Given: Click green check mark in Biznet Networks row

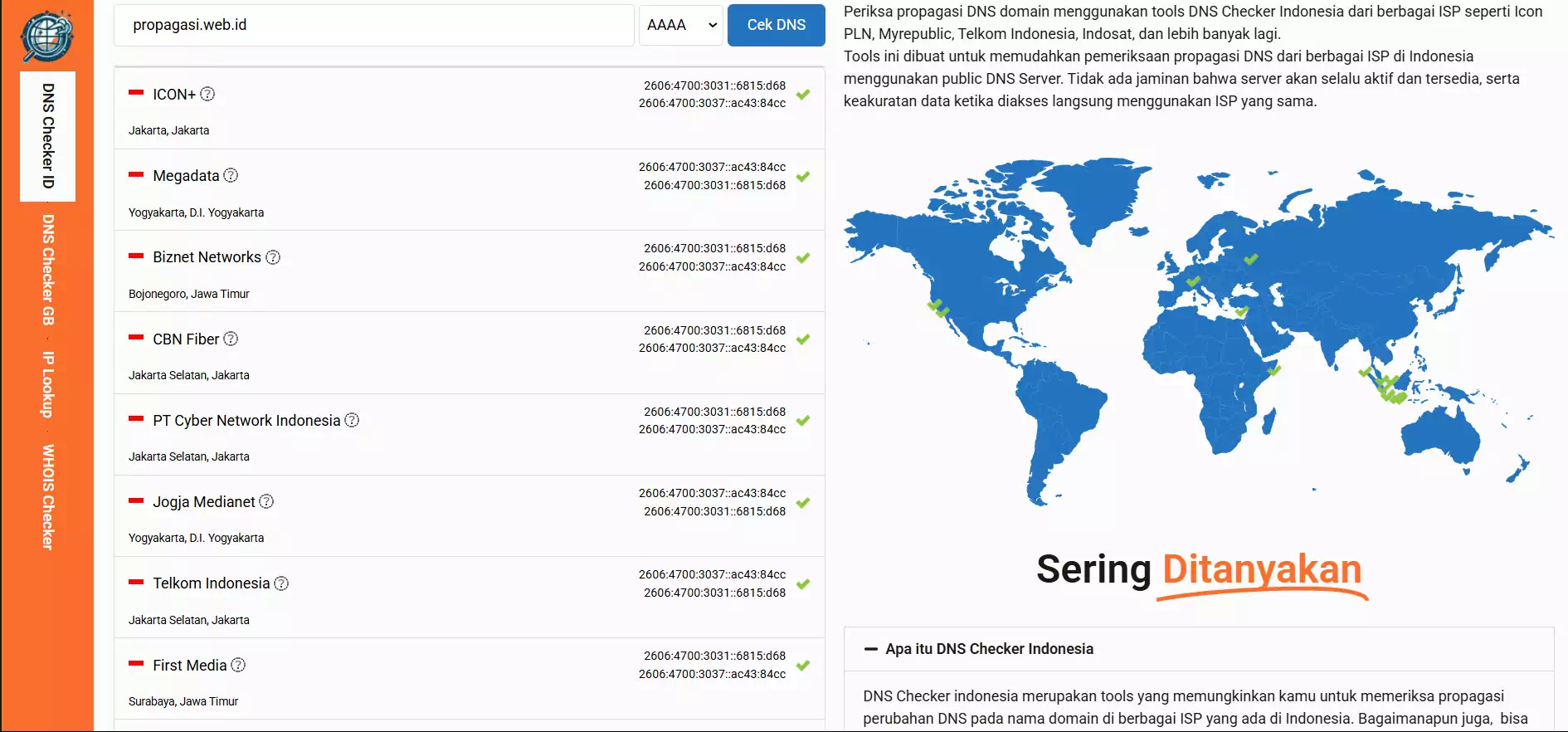Looking at the screenshot, I should point(803,257).
